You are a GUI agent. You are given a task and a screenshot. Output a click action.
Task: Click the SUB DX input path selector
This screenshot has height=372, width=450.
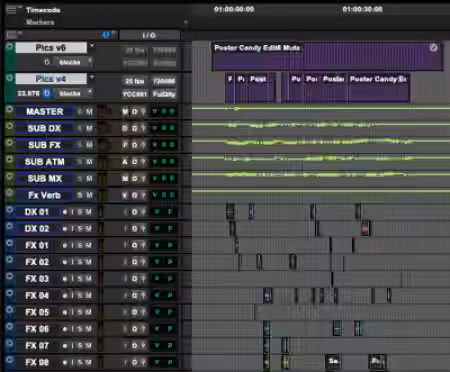click(125, 128)
